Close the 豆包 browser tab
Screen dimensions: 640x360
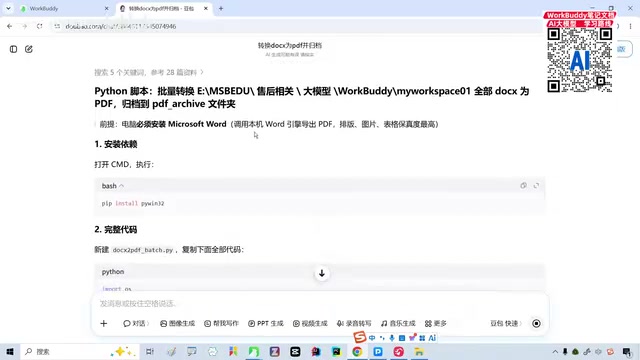(x=206, y=9)
